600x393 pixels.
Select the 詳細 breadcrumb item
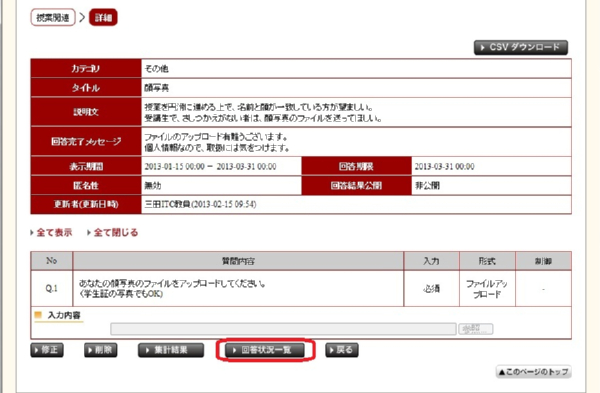pos(103,18)
